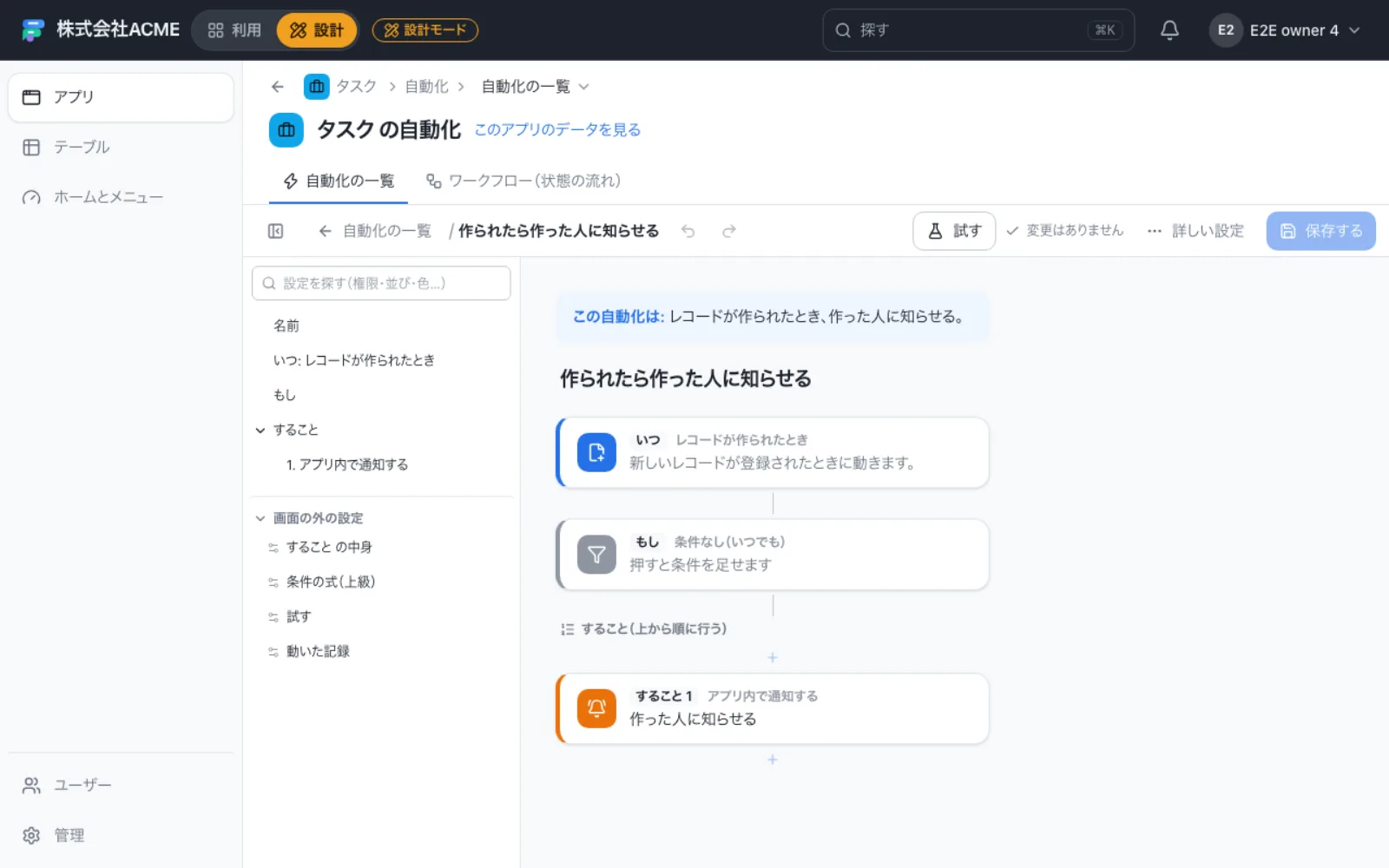Switch to 利用 mode
This screenshot has width=1389, height=868.
[x=234, y=30]
